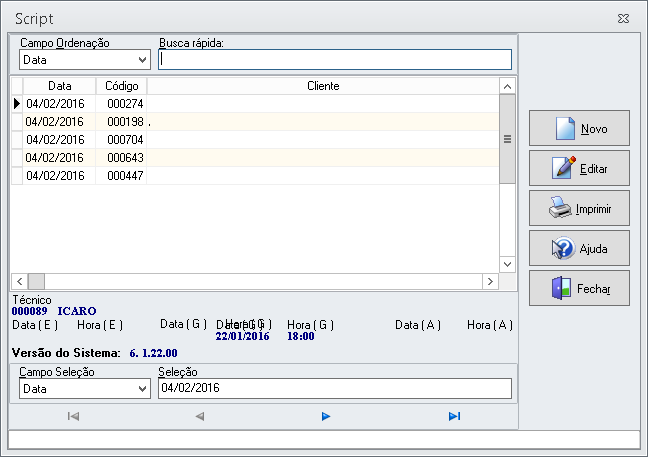The image size is (648, 457).
Task: Click the Imprimir button
Action: (579, 208)
